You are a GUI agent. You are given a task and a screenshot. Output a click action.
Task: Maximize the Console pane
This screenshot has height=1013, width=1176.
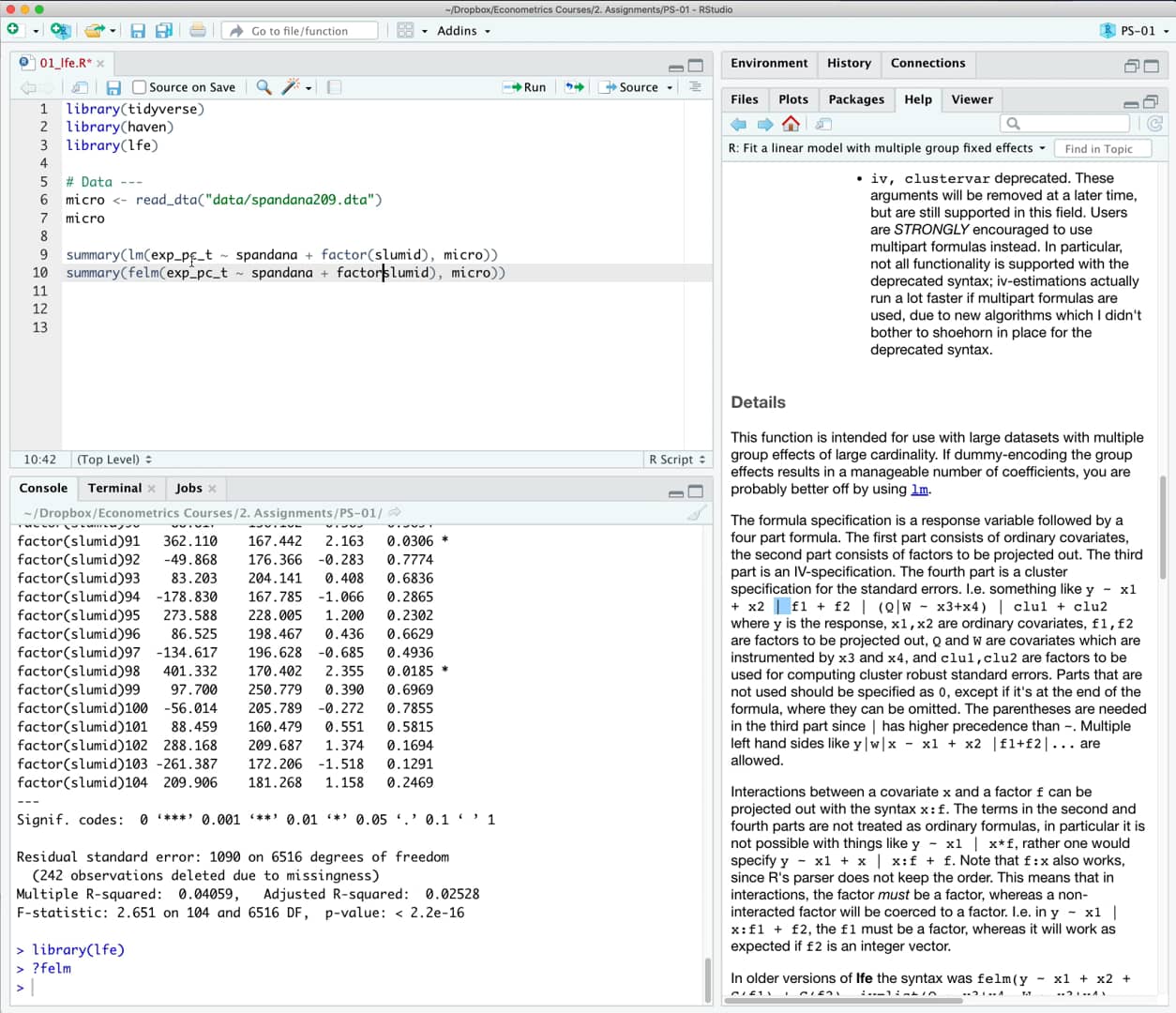[x=695, y=491]
